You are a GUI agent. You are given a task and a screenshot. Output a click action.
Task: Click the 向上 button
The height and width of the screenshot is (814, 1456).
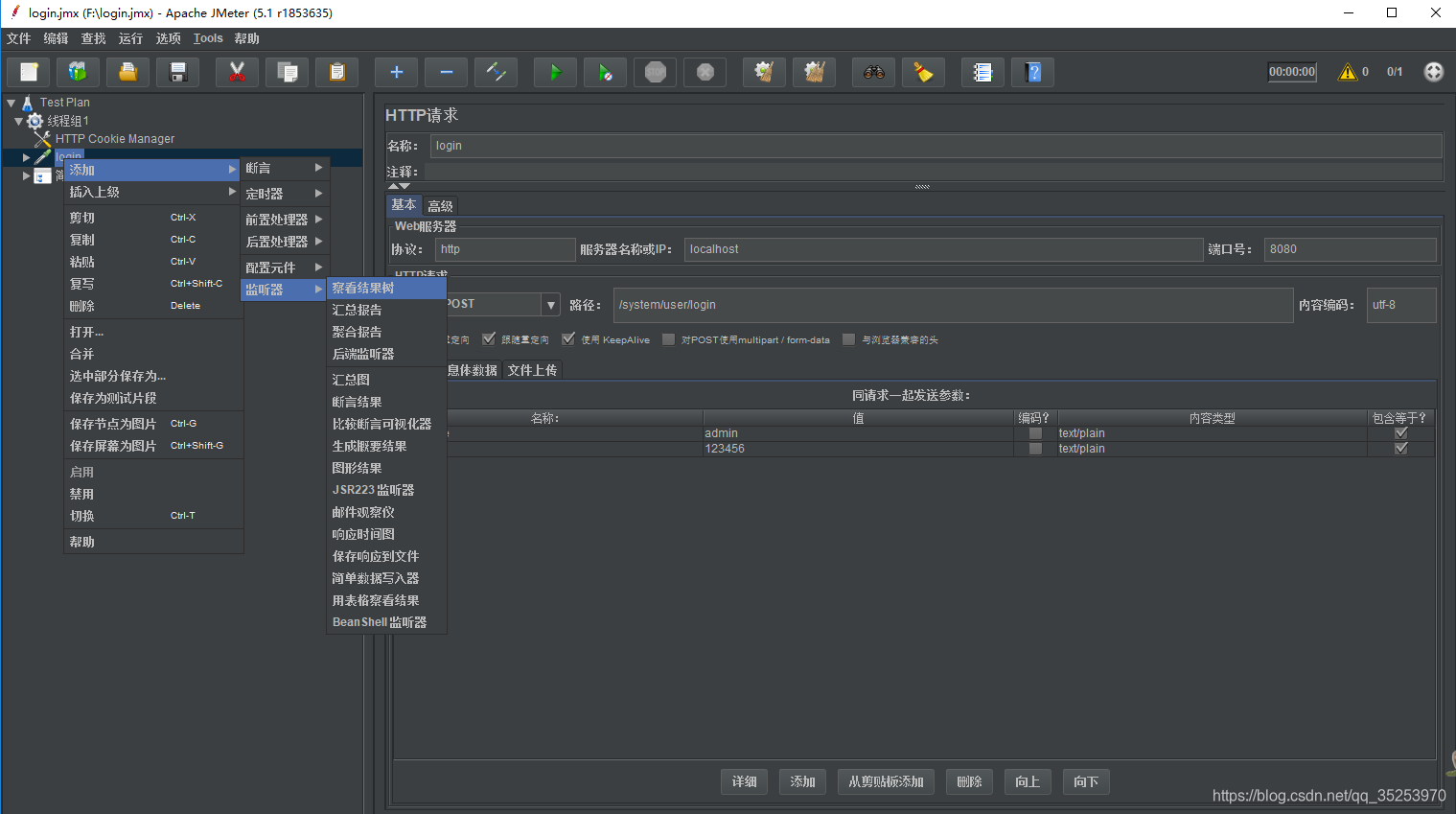[x=1028, y=781]
